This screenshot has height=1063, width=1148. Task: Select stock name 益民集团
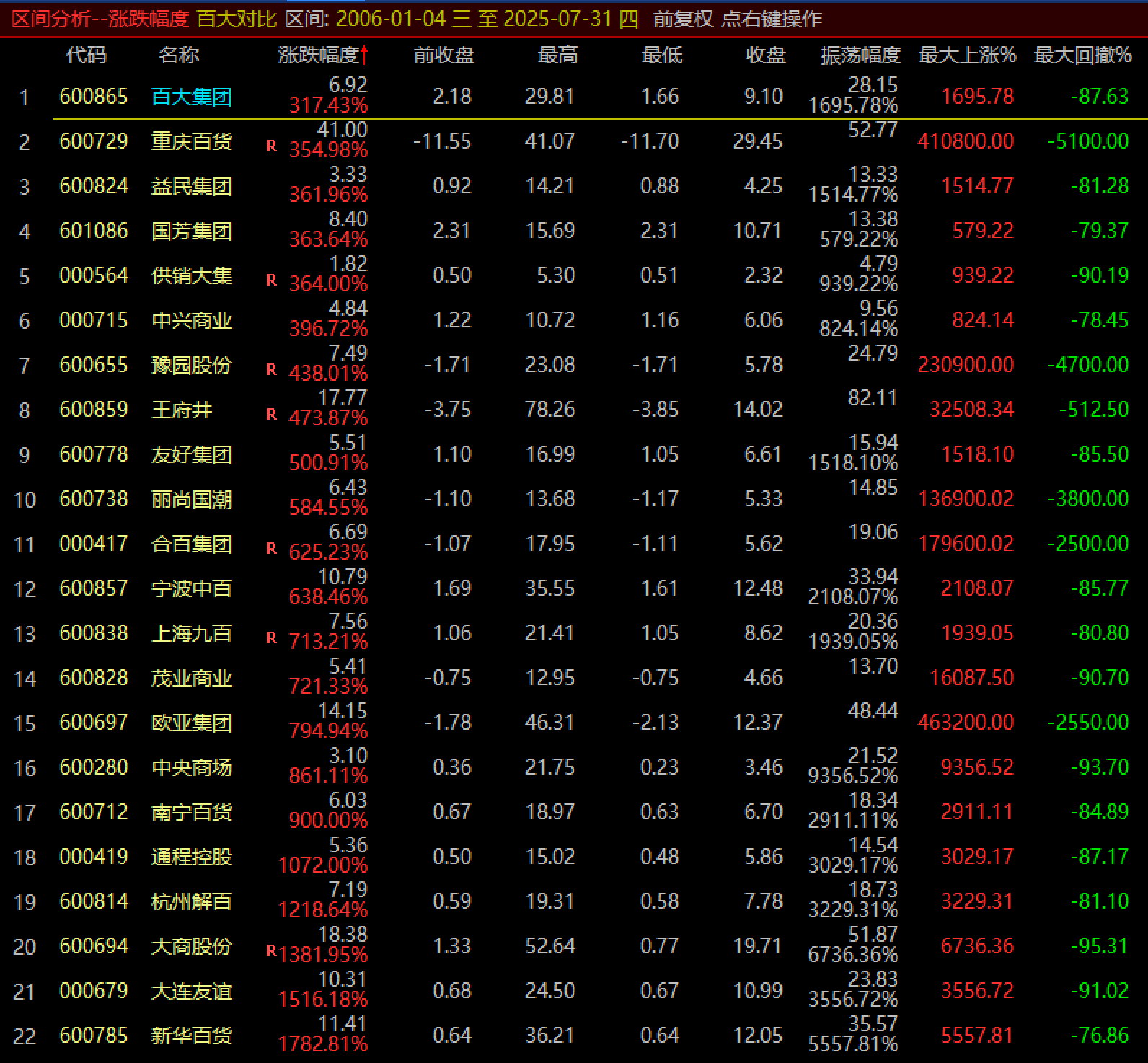click(x=192, y=186)
